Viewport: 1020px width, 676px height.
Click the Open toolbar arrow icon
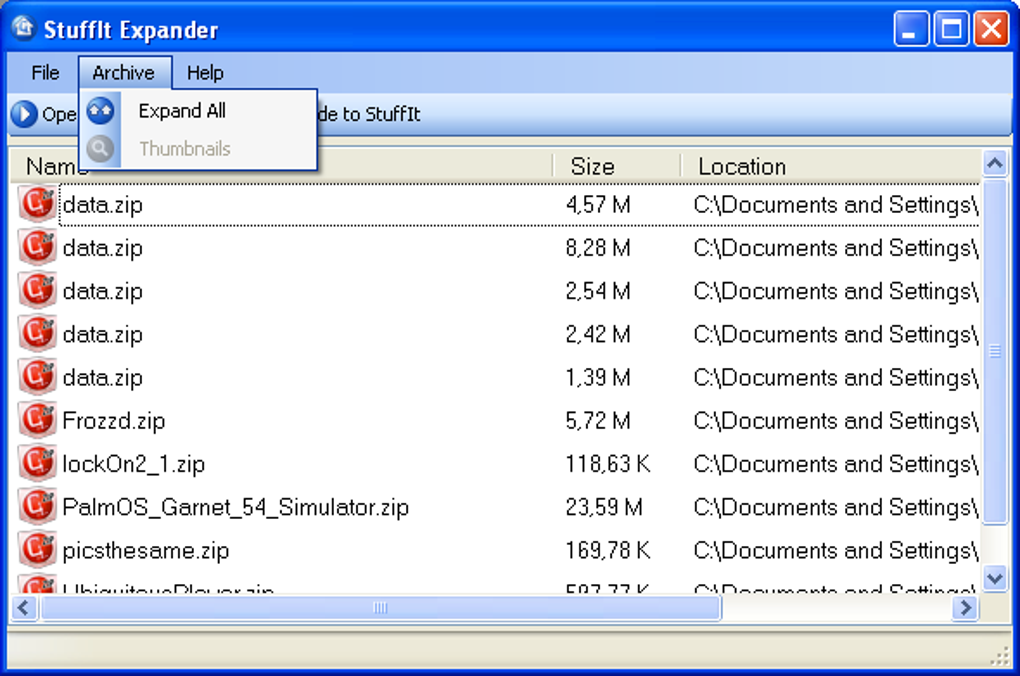[24, 115]
